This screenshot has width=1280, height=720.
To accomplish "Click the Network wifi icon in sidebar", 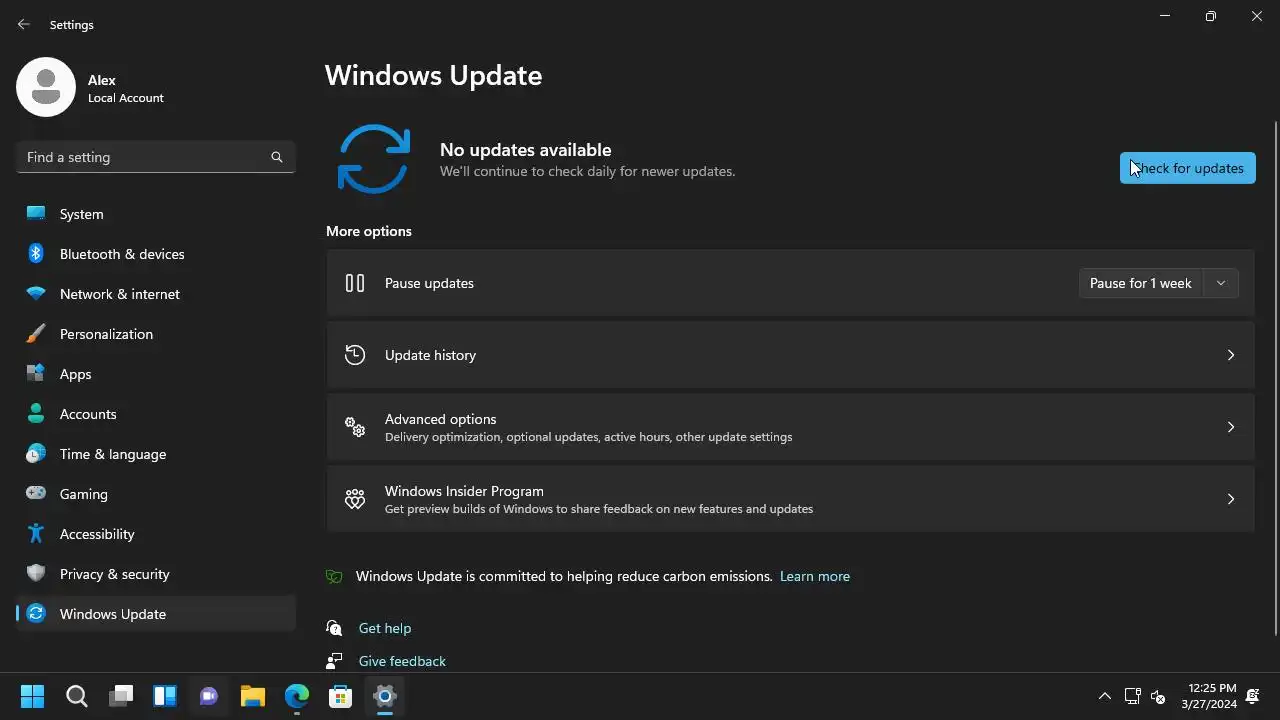I will tap(36, 294).
